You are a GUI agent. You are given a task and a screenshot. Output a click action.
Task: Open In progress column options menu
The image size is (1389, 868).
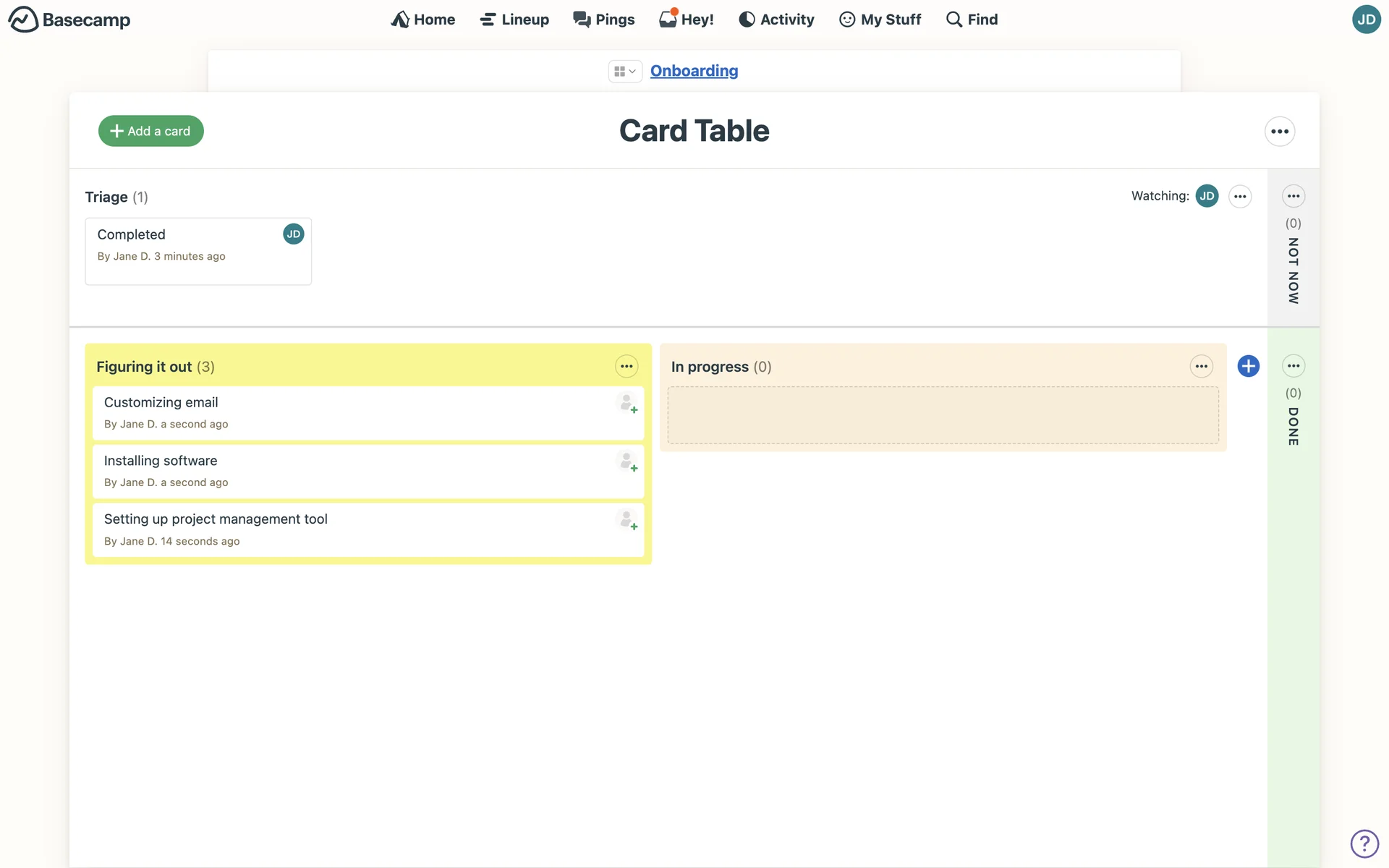pyautogui.click(x=1201, y=367)
